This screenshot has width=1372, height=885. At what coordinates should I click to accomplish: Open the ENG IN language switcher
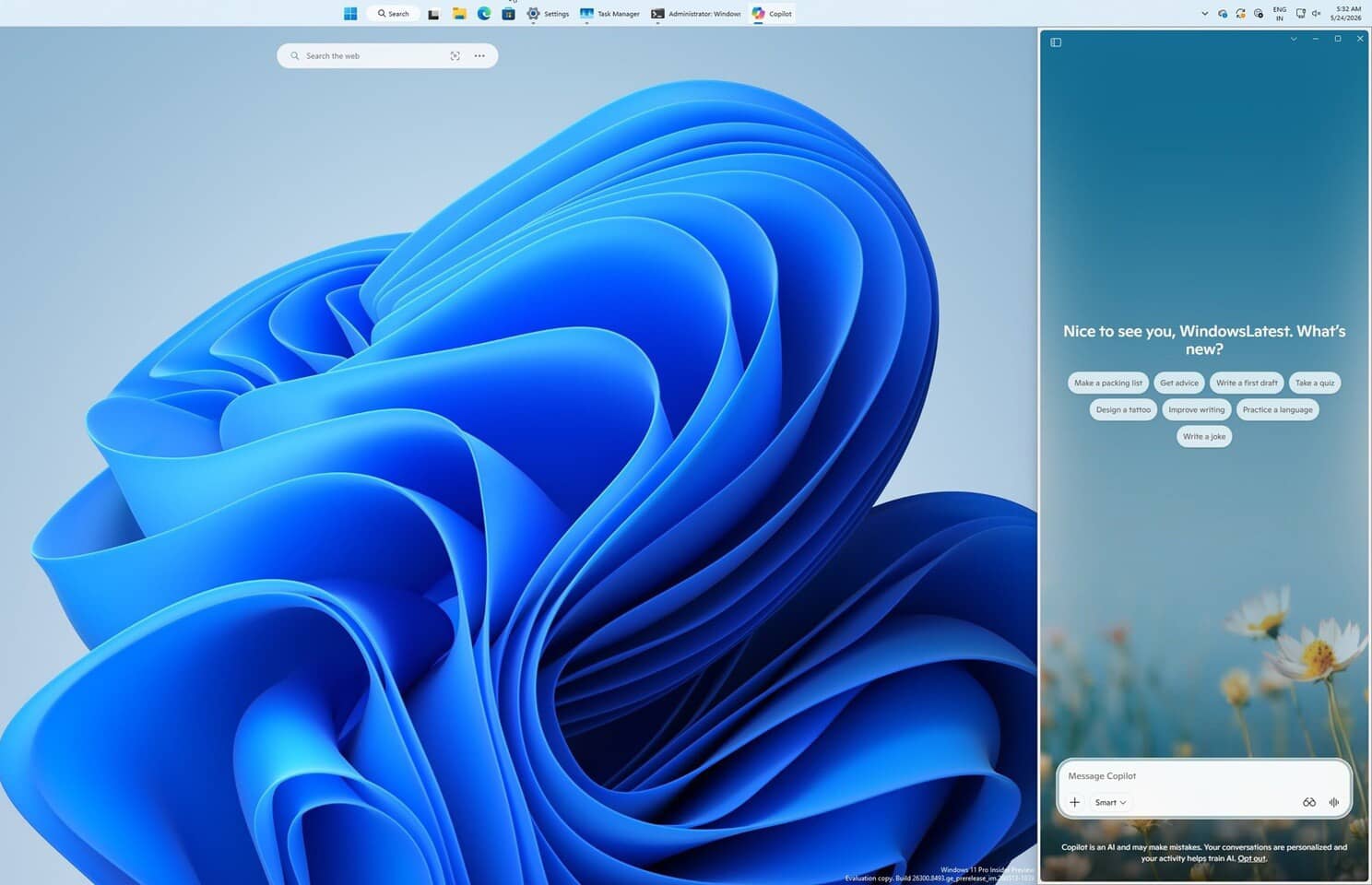pyautogui.click(x=1280, y=14)
